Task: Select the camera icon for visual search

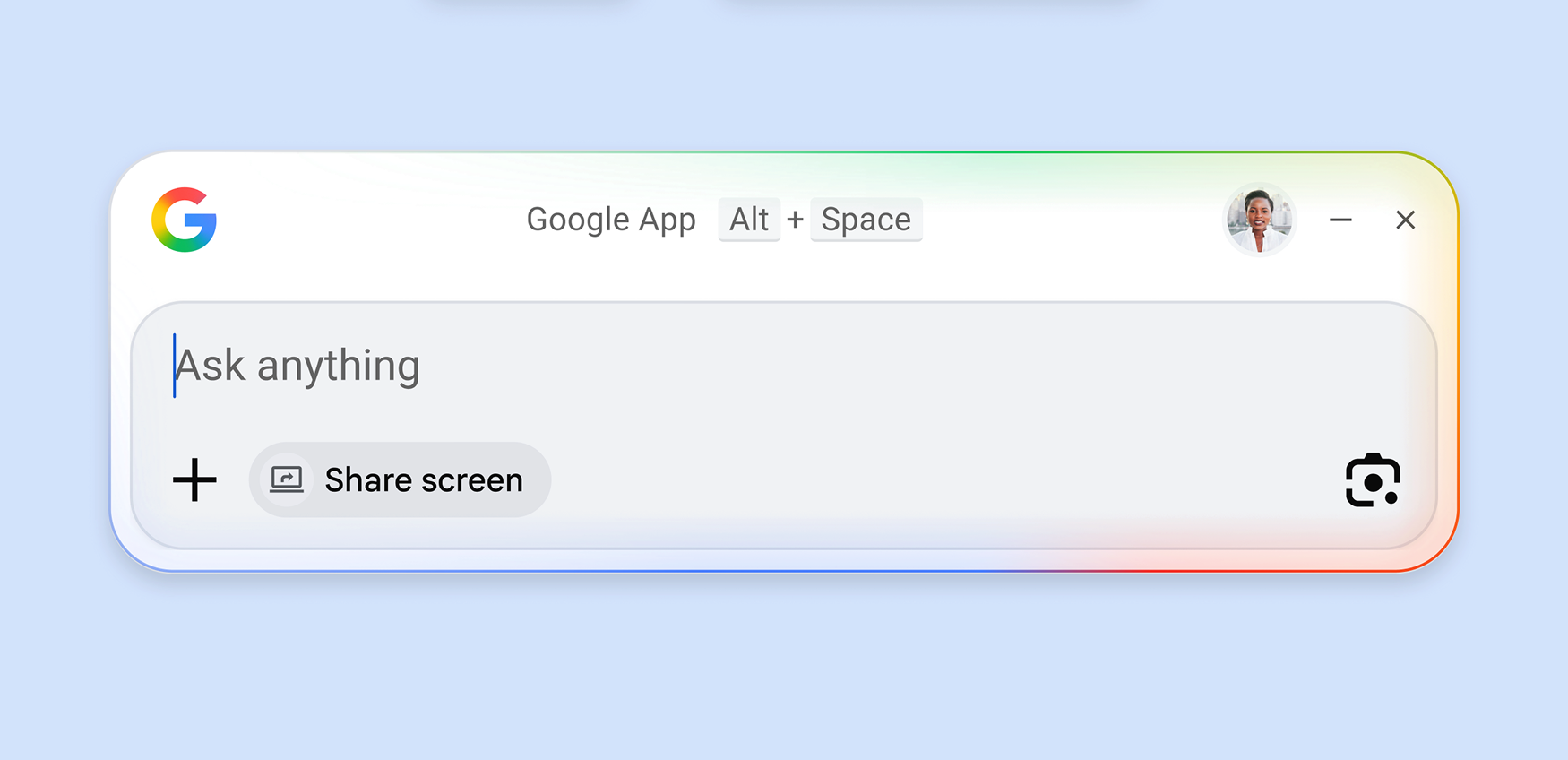Action: 1374,479
